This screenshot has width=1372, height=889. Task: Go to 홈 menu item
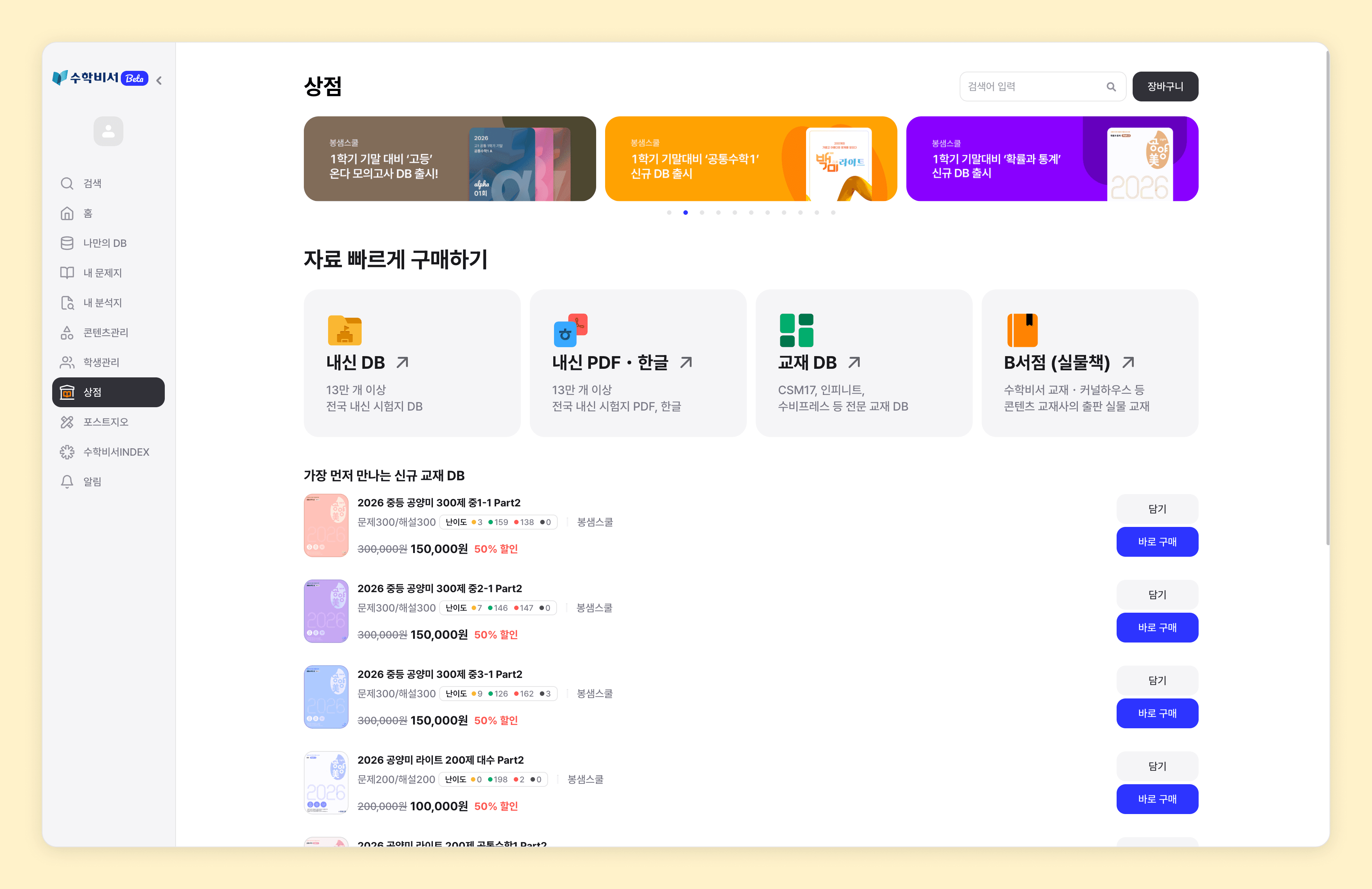click(x=108, y=213)
